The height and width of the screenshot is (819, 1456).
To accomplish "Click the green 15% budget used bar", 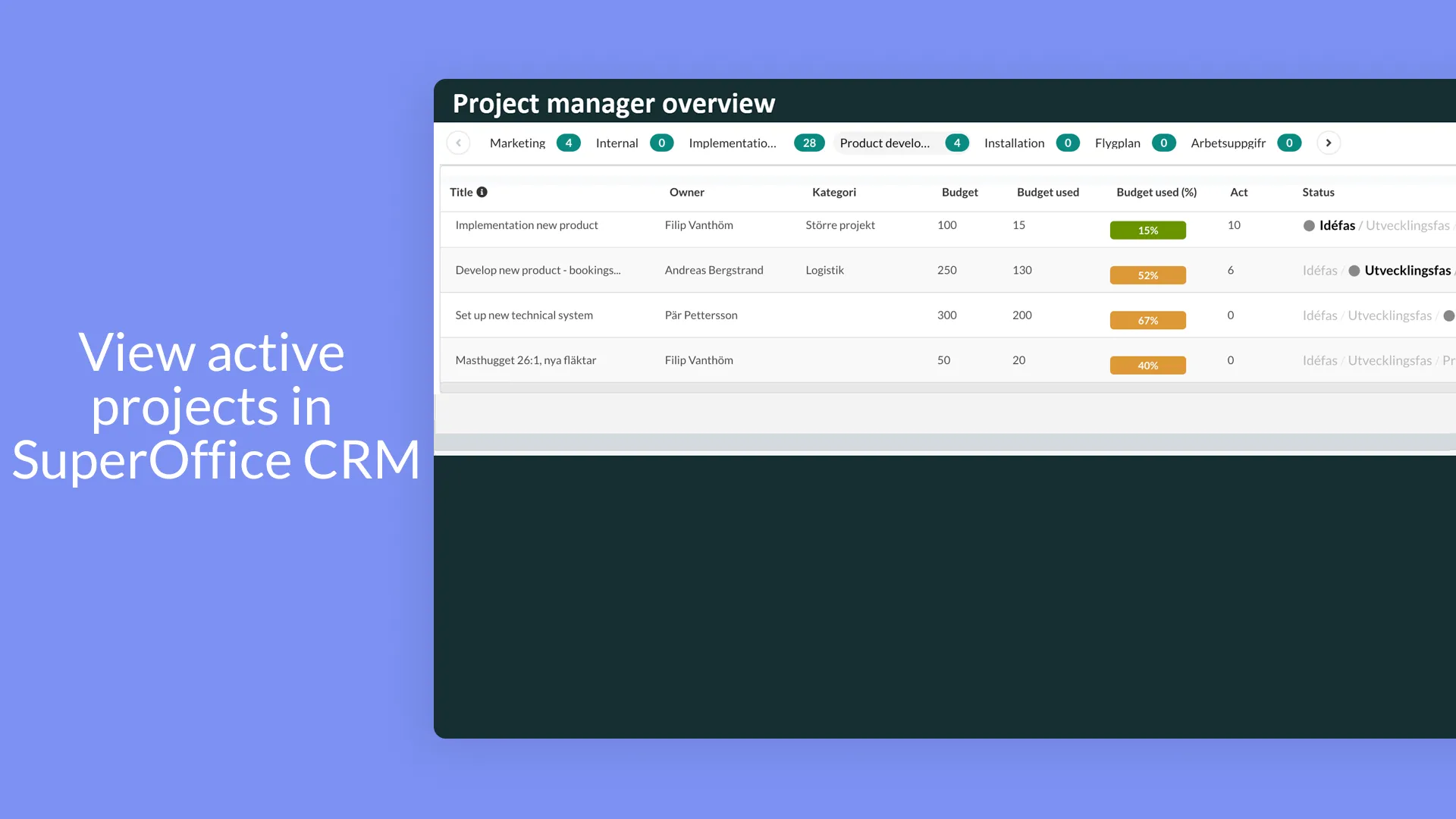I will (1147, 230).
